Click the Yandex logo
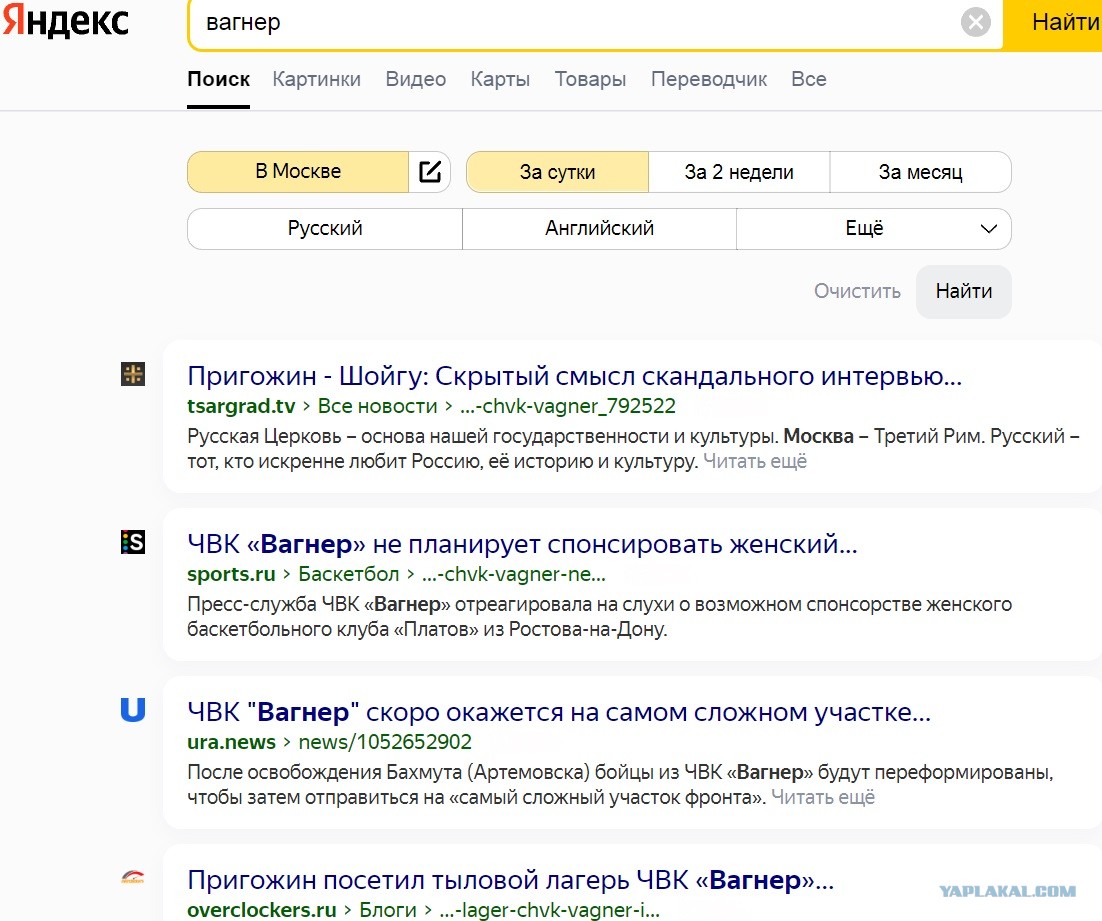 pyautogui.click(x=65, y=21)
